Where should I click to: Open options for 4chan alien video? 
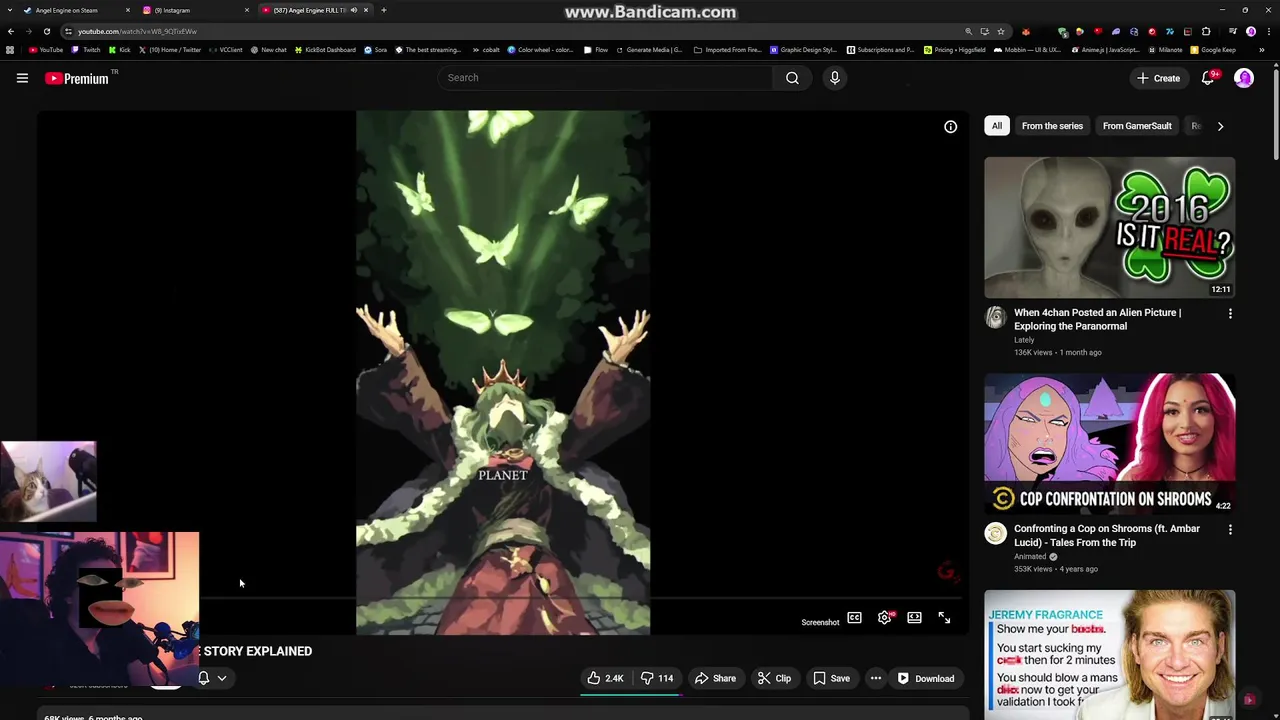1230,314
